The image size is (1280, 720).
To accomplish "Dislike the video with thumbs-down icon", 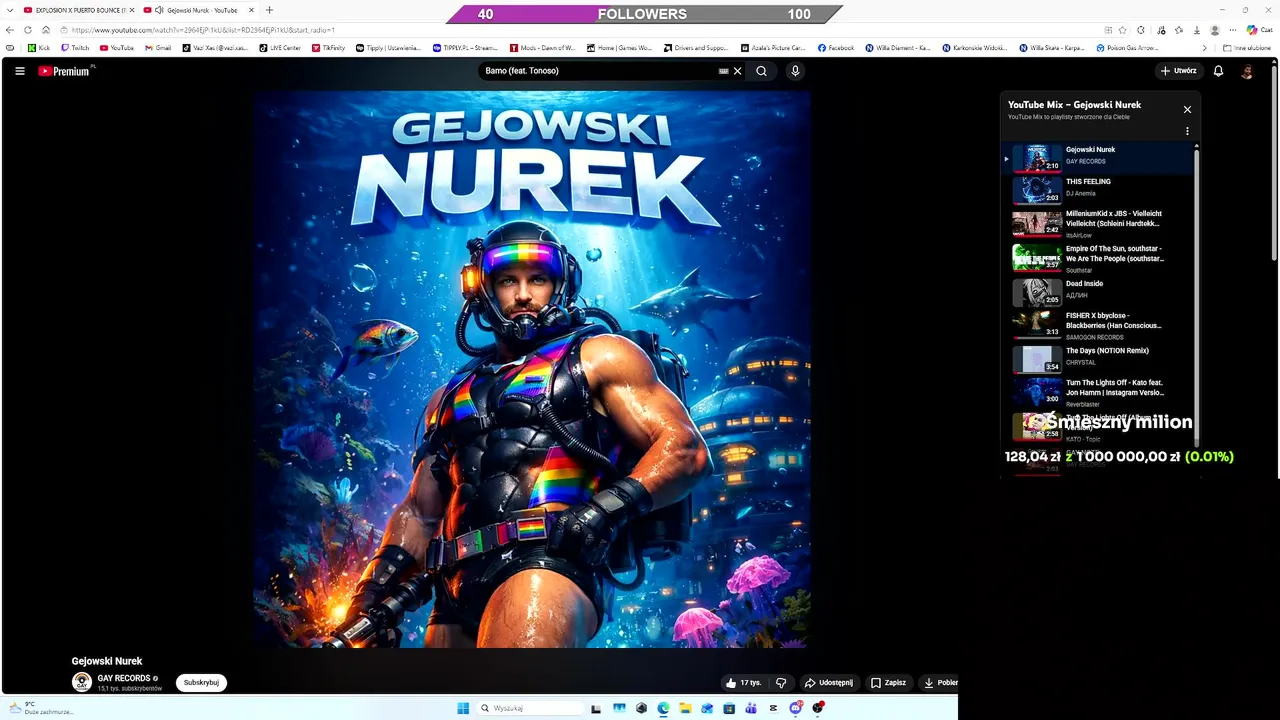I will tap(781, 683).
